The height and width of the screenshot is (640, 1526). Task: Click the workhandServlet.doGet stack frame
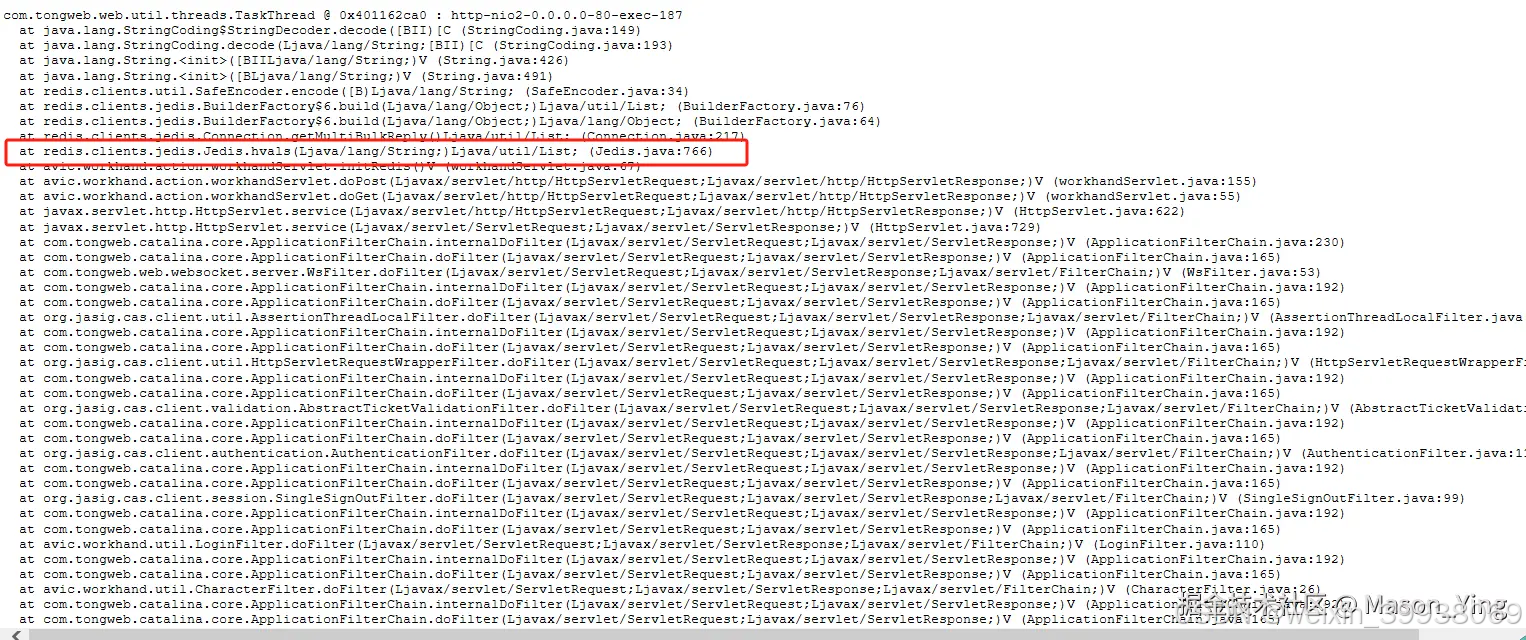point(630,197)
